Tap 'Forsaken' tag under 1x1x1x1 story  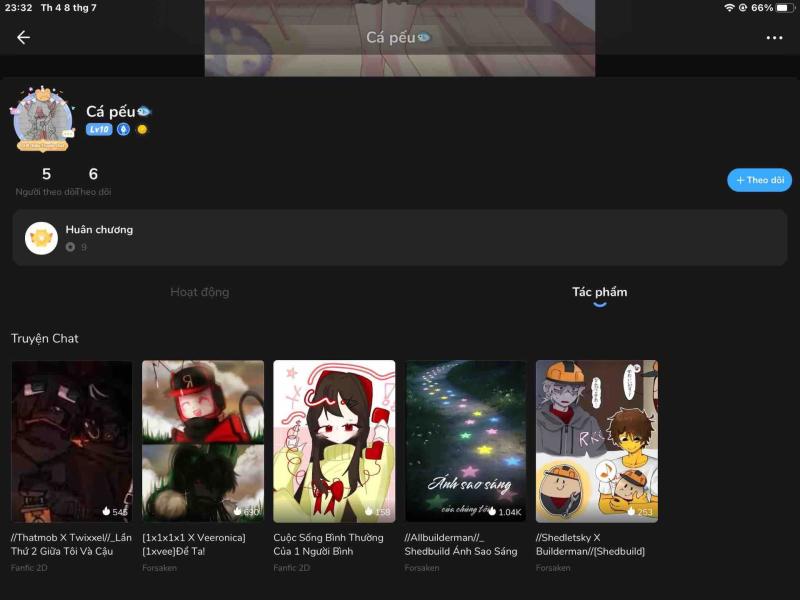pyautogui.click(x=160, y=567)
